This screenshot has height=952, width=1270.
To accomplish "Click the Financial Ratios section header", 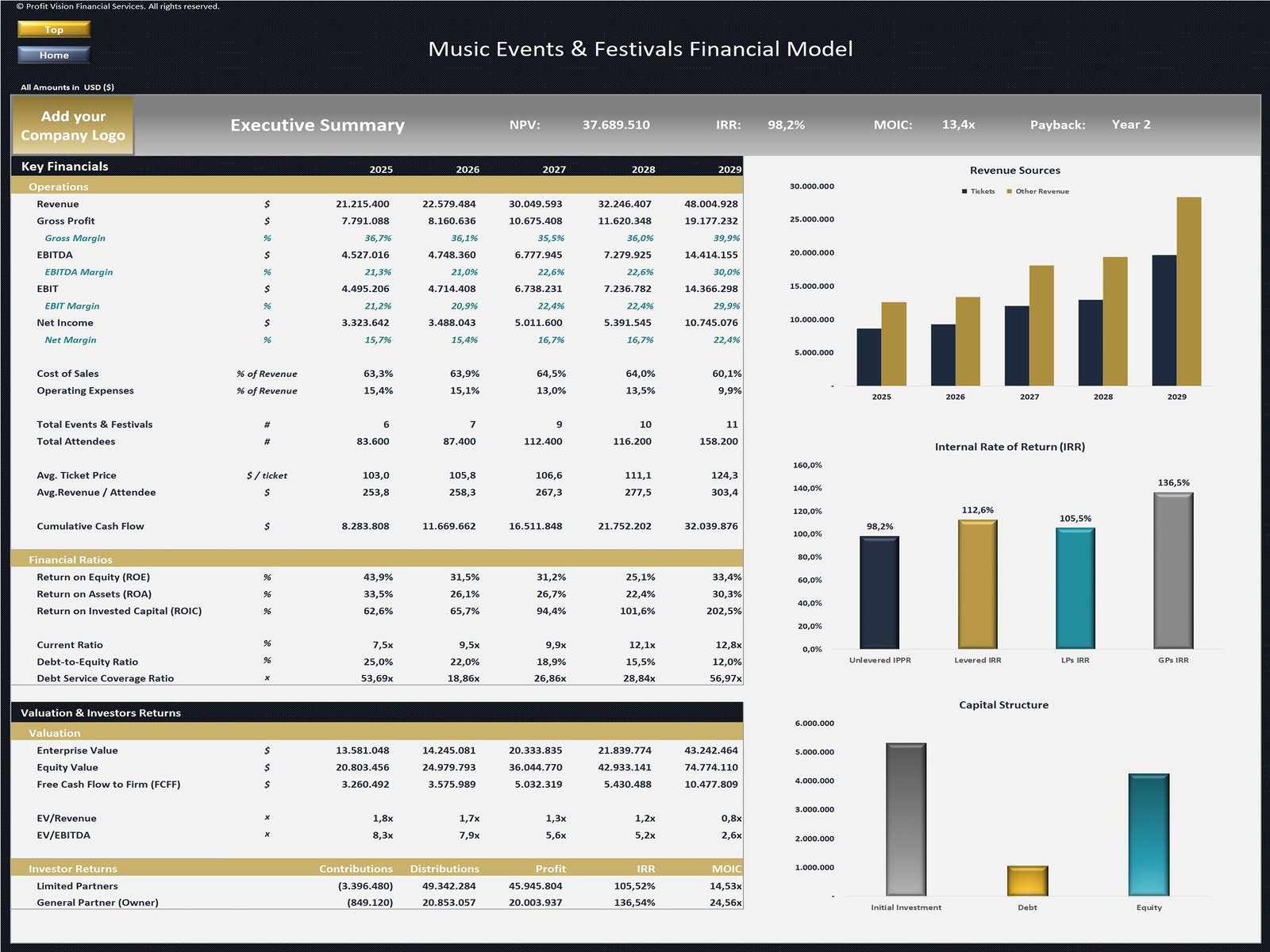I will [71, 559].
